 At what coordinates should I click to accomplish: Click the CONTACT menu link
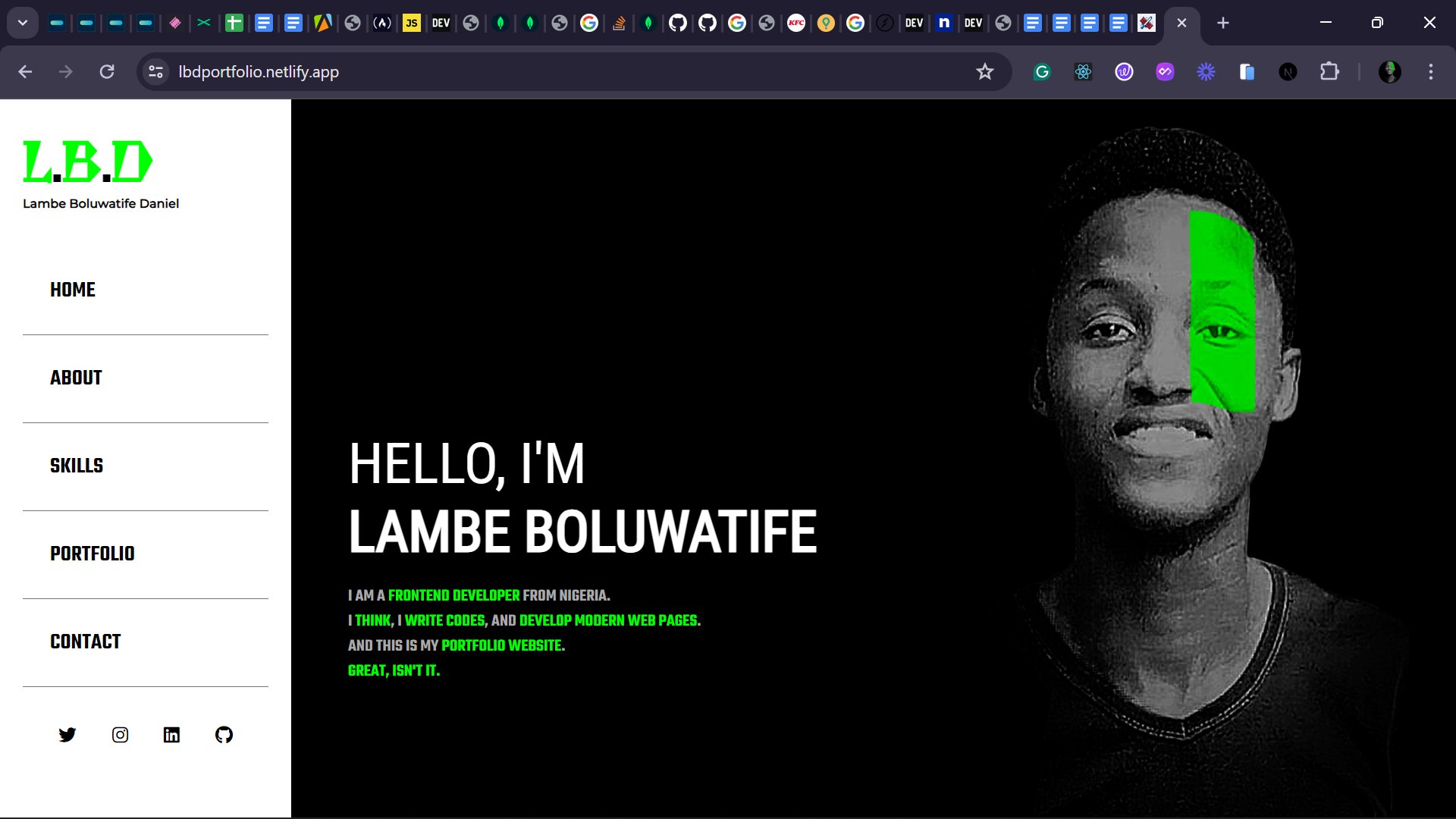85,642
